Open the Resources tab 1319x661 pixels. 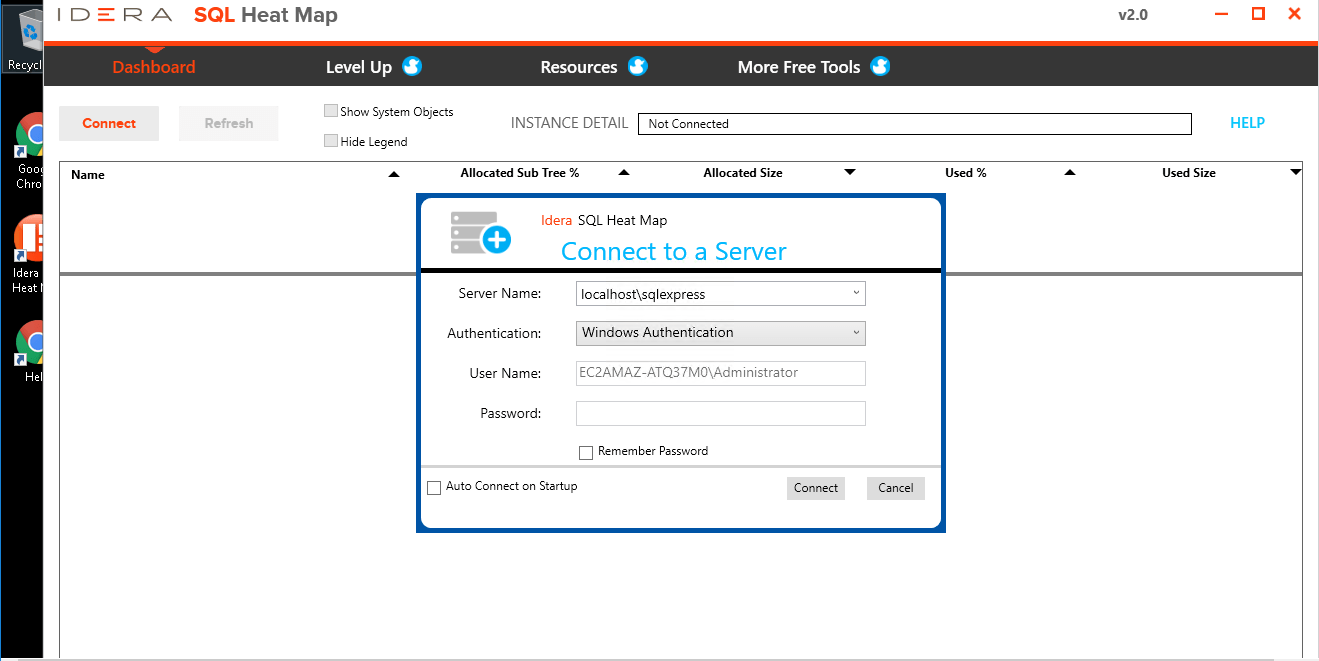[578, 67]
